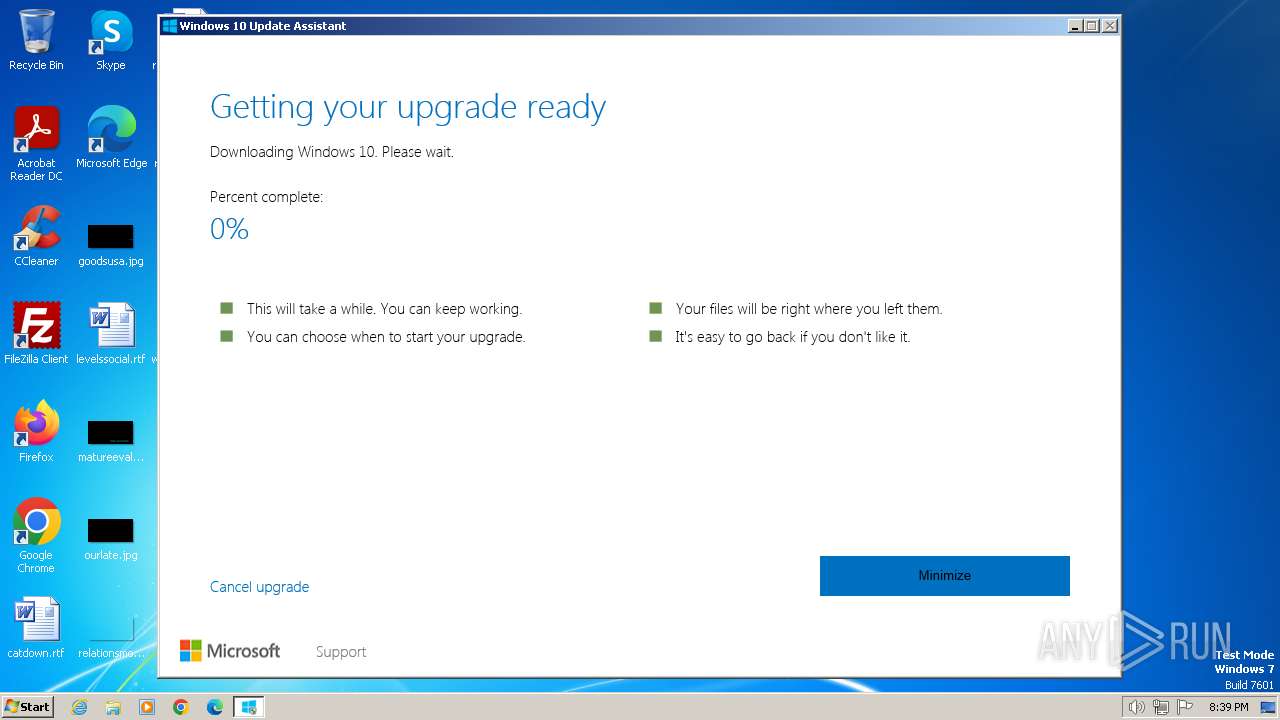Open the Start menu
The image size is (1280, 720).
[x=28, y=707]
